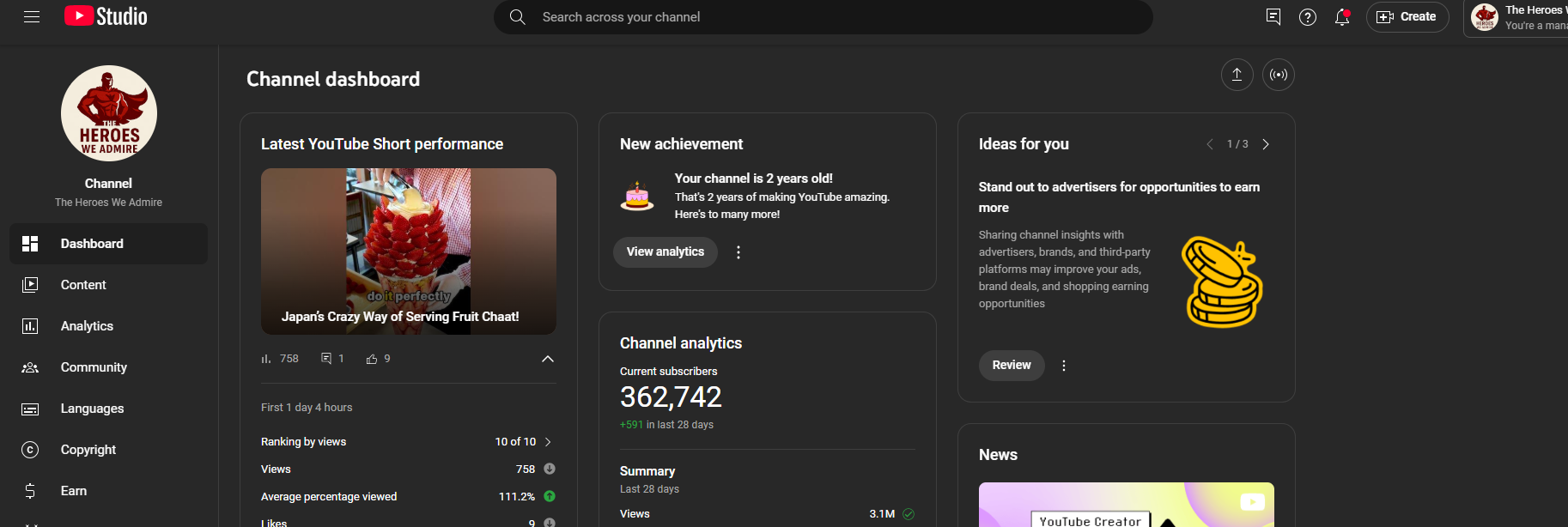Click the Review button

(1012, 366)
